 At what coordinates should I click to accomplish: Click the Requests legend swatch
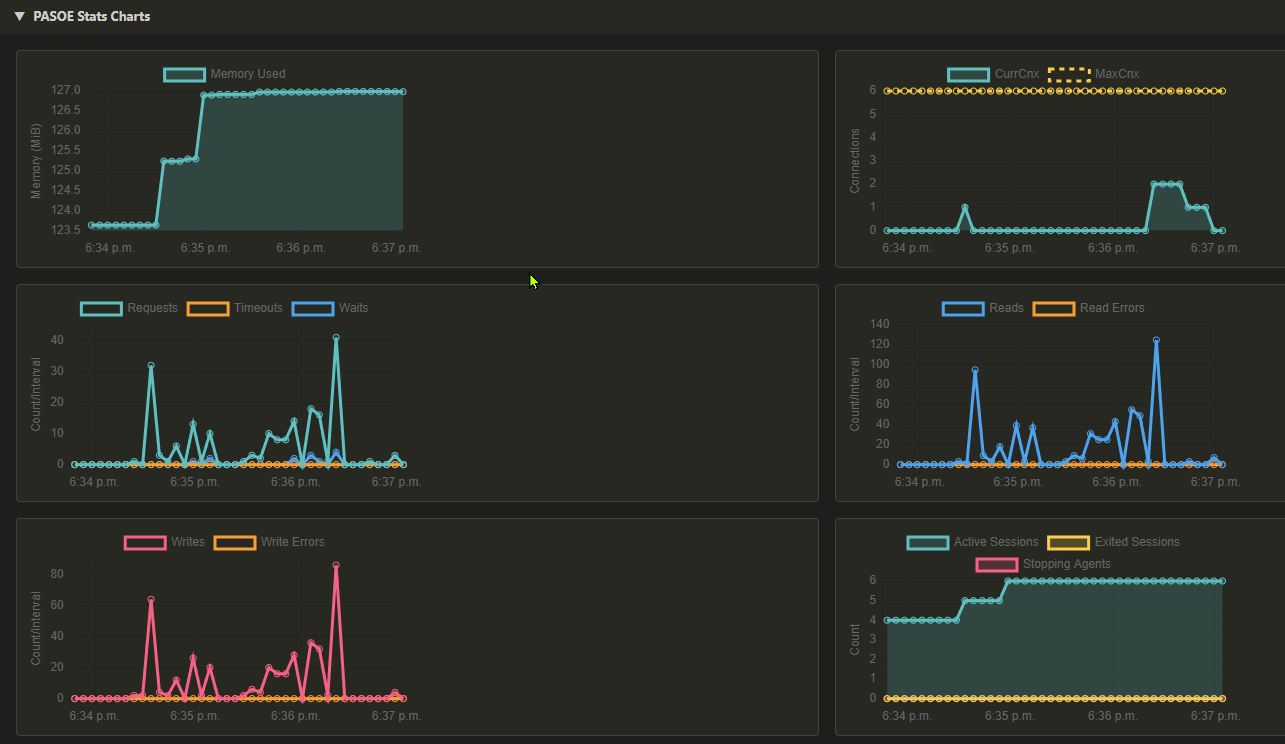point(100,308)
